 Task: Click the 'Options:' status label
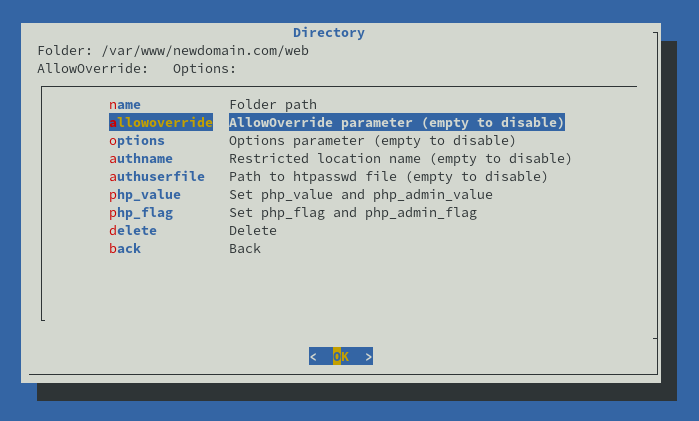(x=205, y=68)
